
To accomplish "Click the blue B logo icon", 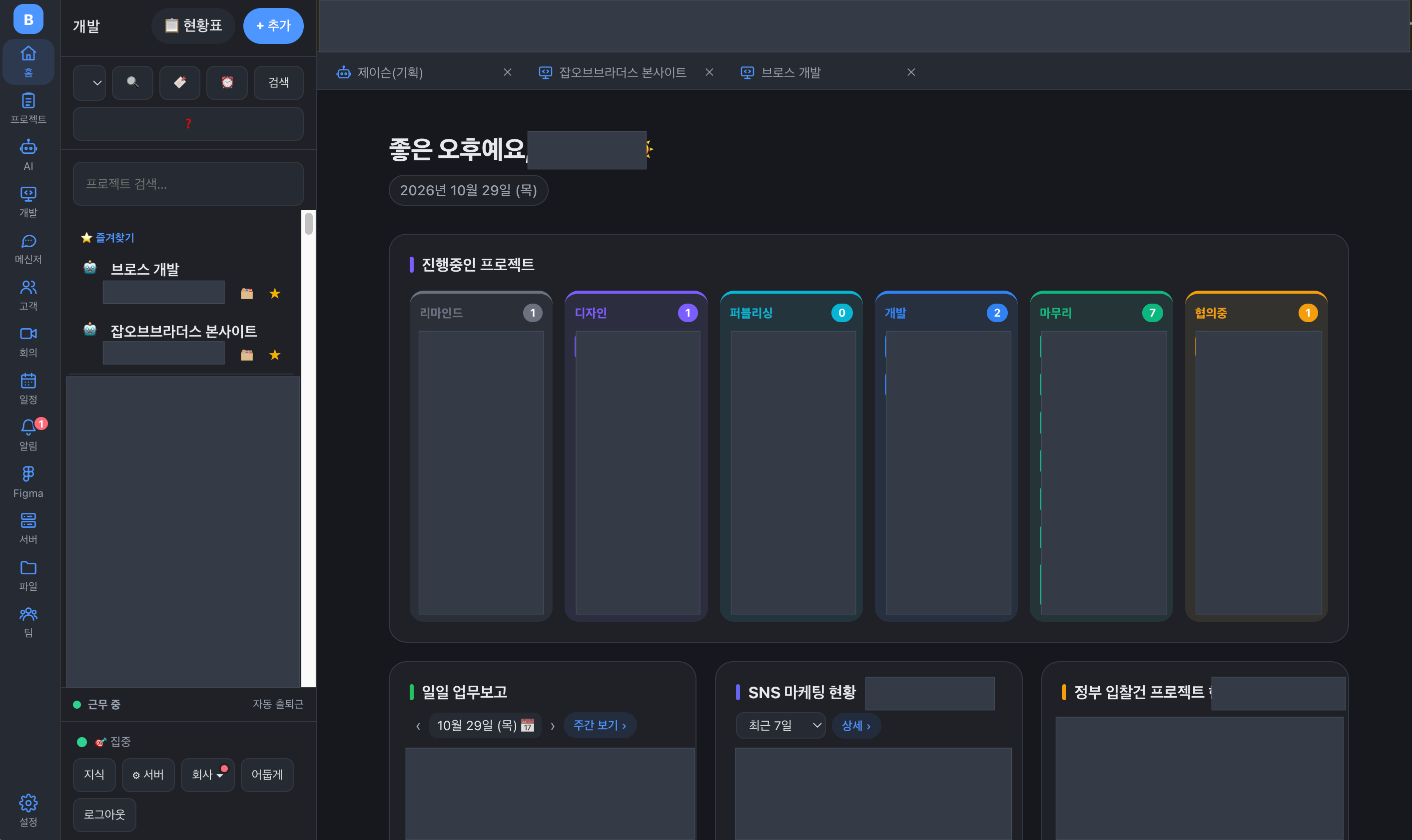I will pos(28,19).
